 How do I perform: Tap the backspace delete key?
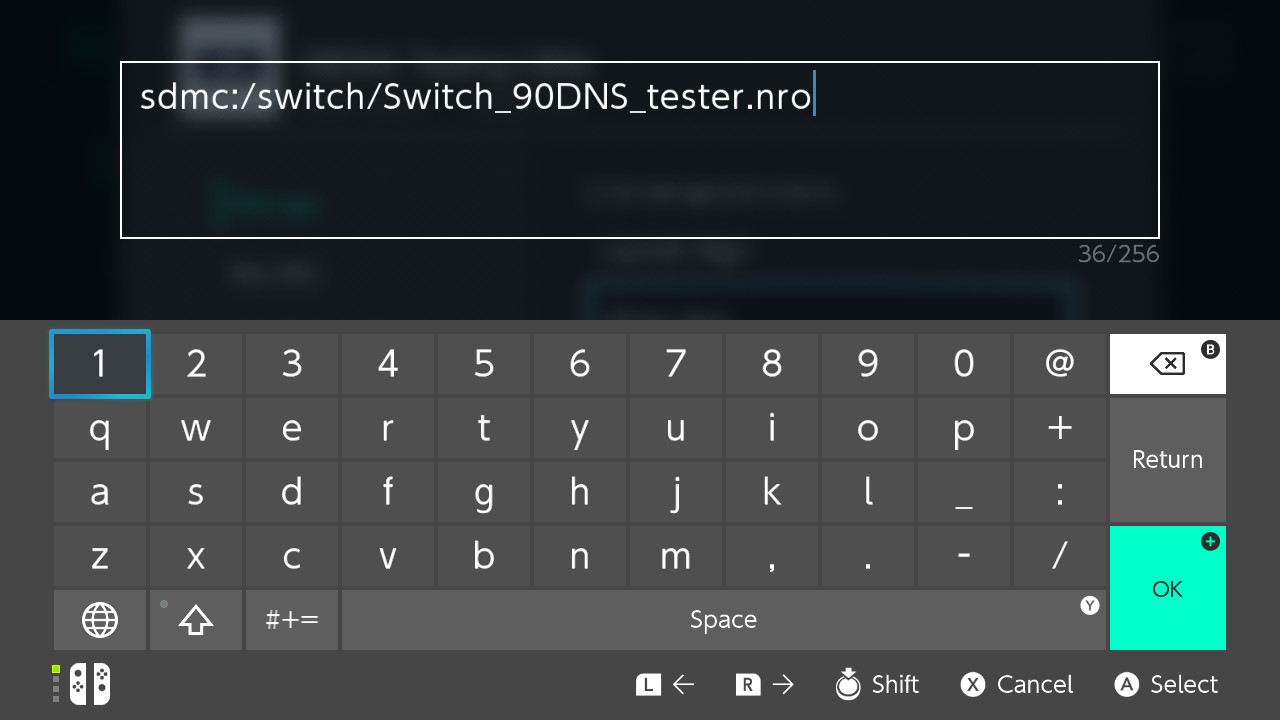pyautogui.click(x=1167, y=364)
